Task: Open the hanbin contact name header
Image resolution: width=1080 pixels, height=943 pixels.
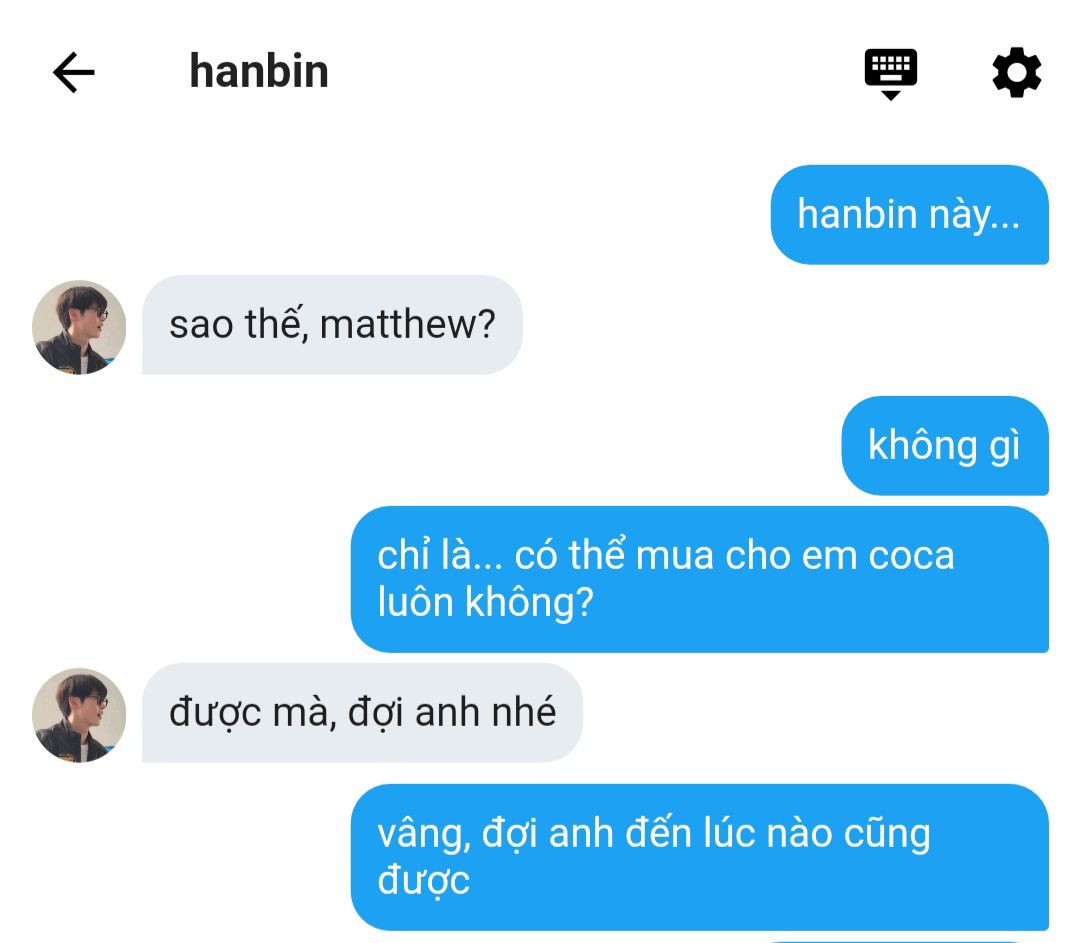Action: tap(259, 72)
